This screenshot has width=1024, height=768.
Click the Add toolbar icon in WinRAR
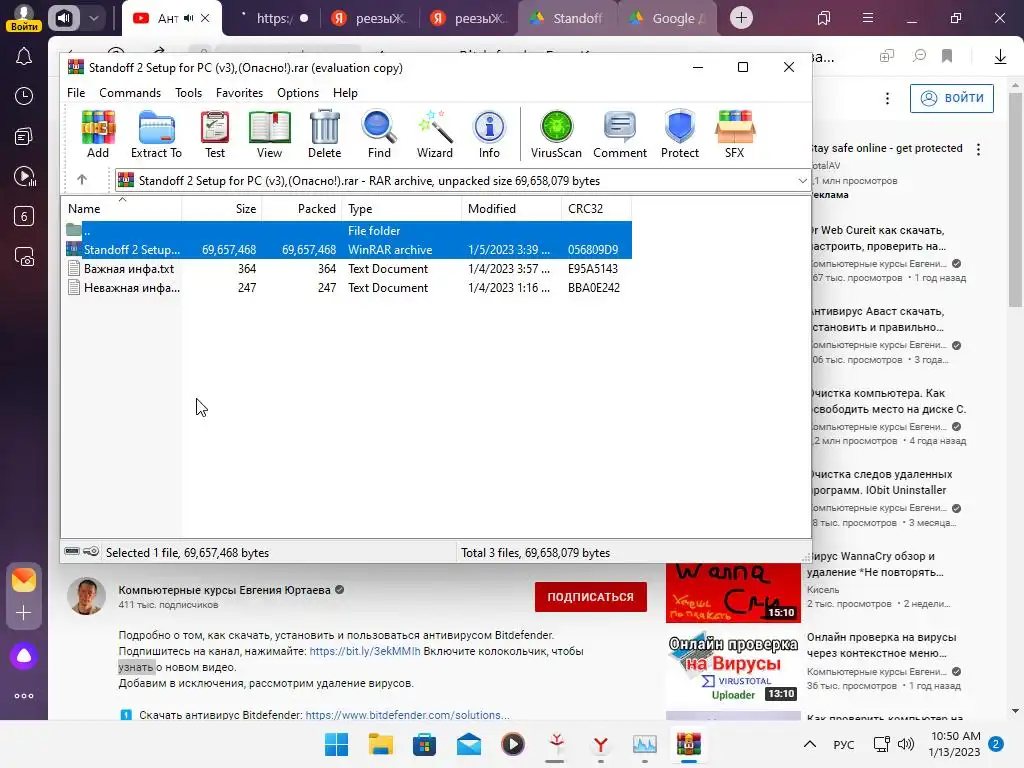98,134
